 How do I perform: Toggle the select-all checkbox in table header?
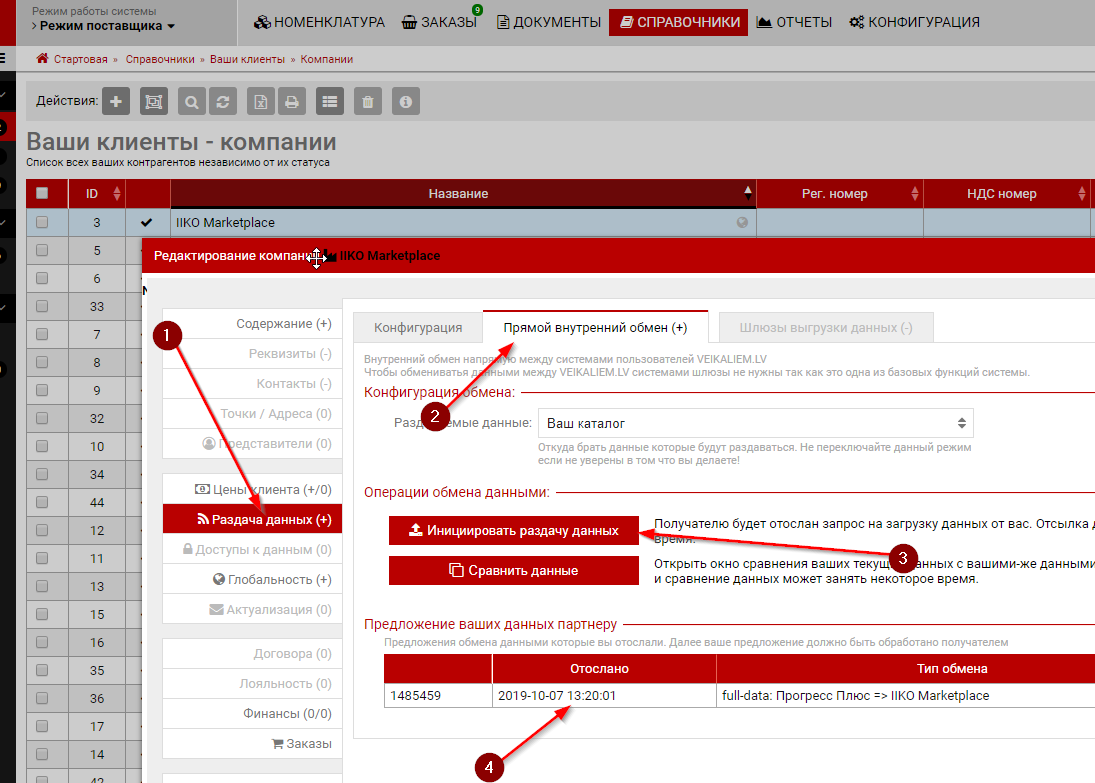point(42,194)
